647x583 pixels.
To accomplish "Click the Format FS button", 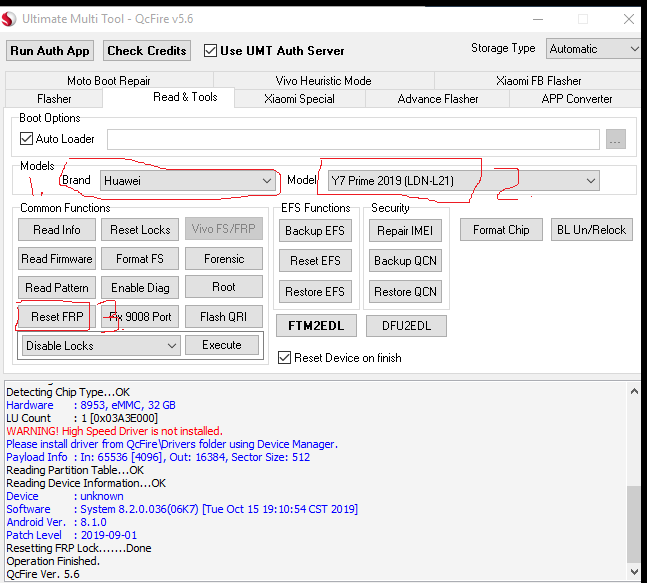I will click(x=140, y=259).
